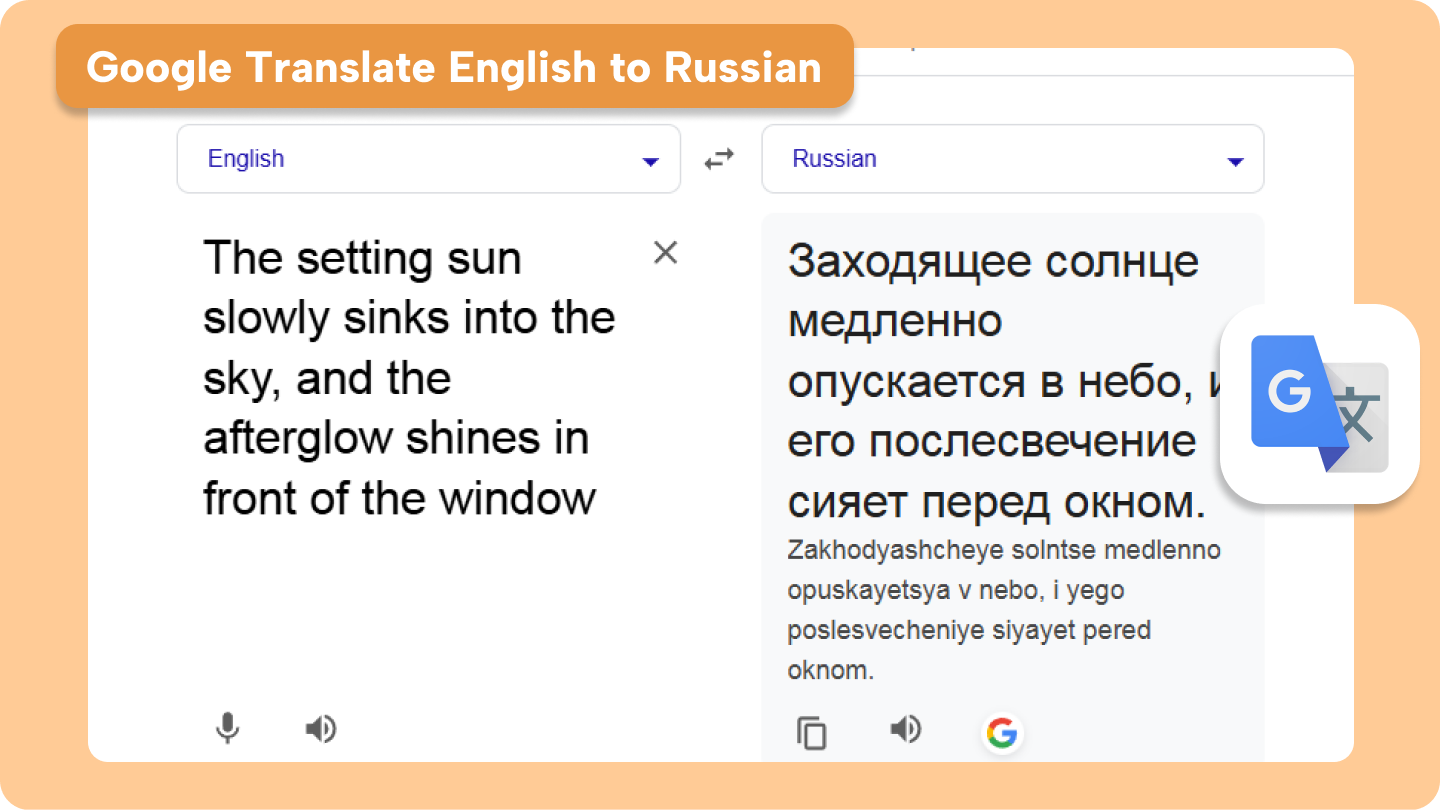Listen to the Russian translation audio

[905, 730]
